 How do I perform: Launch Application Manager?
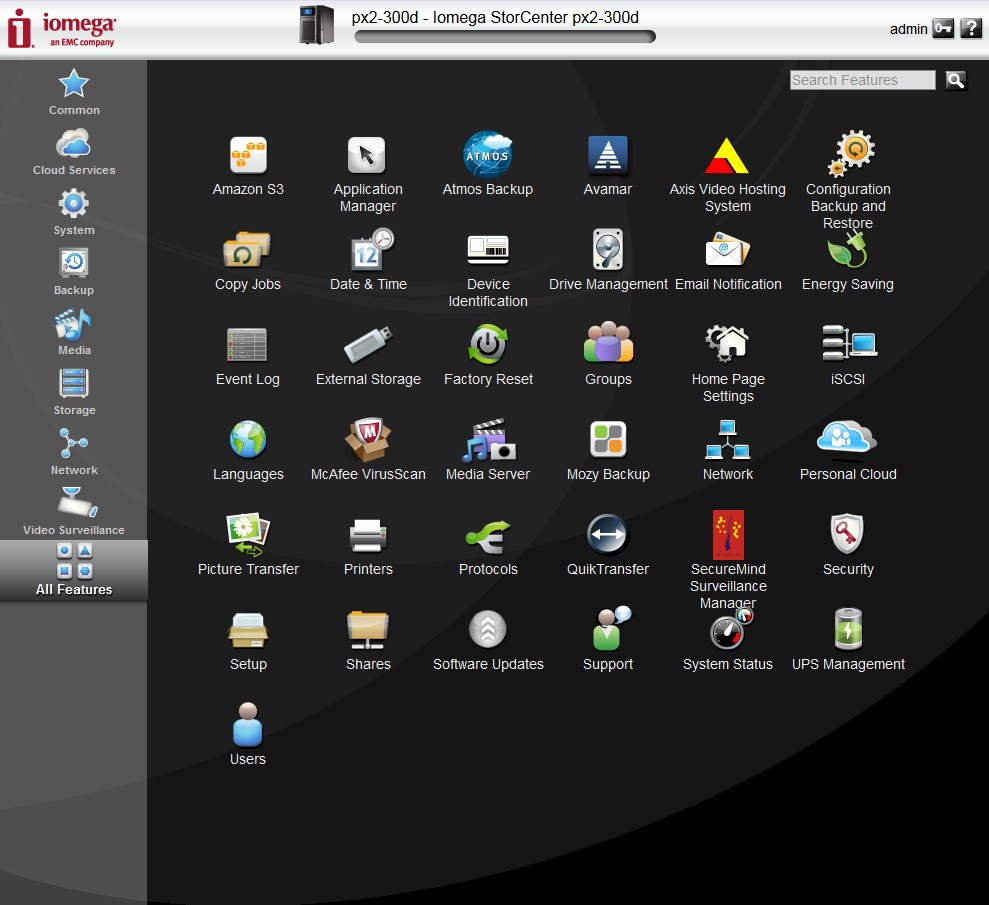(x=368, y=174)
